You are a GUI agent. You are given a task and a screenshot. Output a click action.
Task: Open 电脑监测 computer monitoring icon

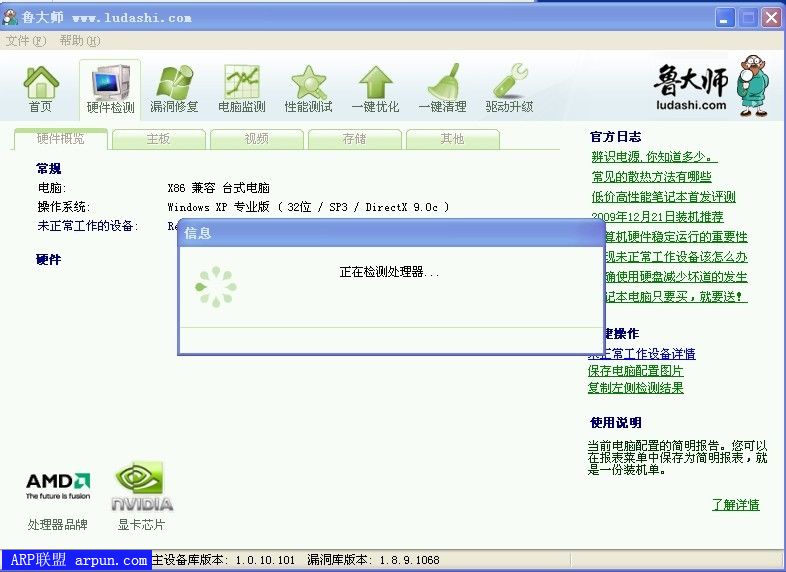[x=242, y=89]
